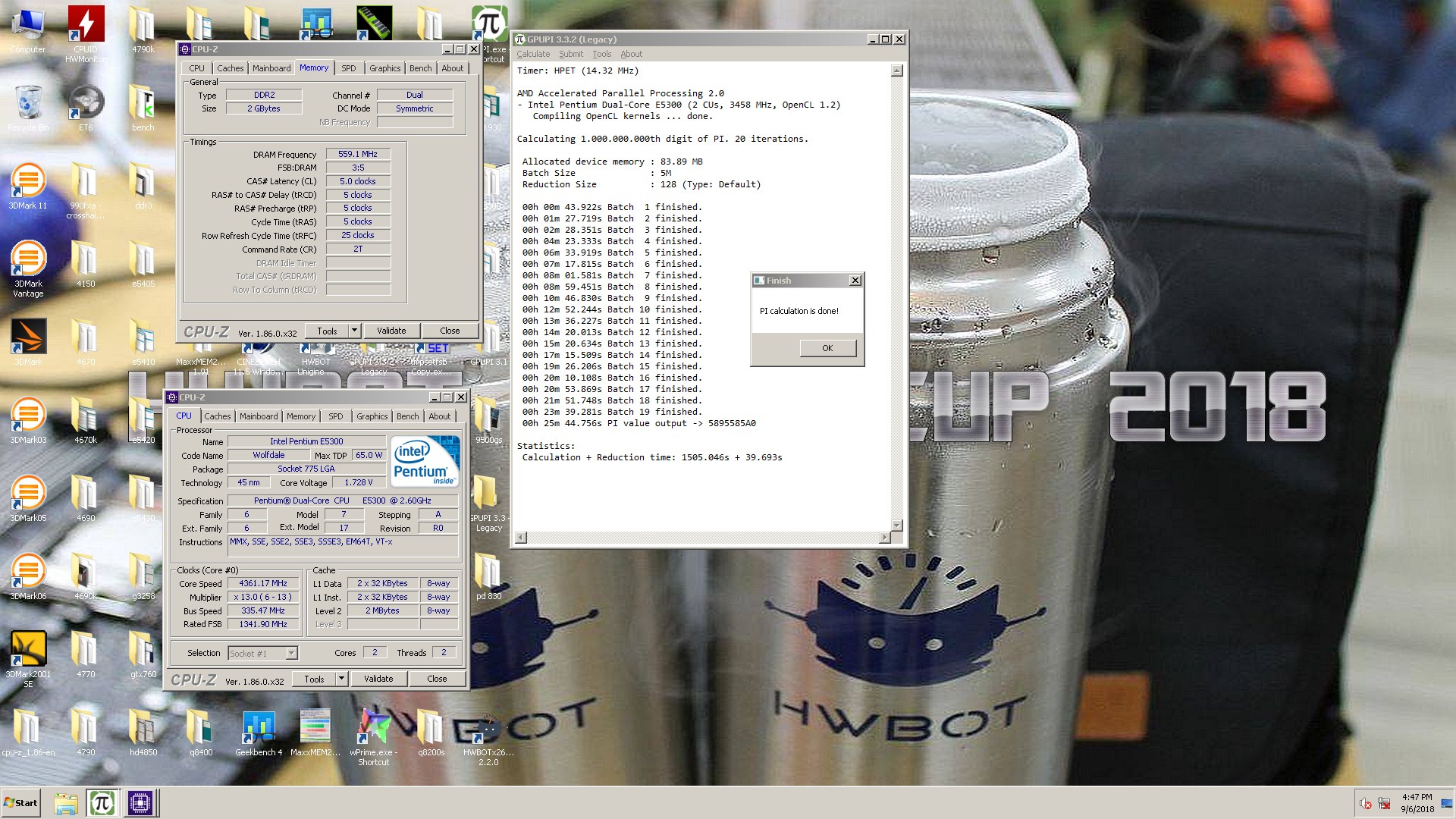
Task: Click OK in the Finish dialog
Action: pos(827,348)
